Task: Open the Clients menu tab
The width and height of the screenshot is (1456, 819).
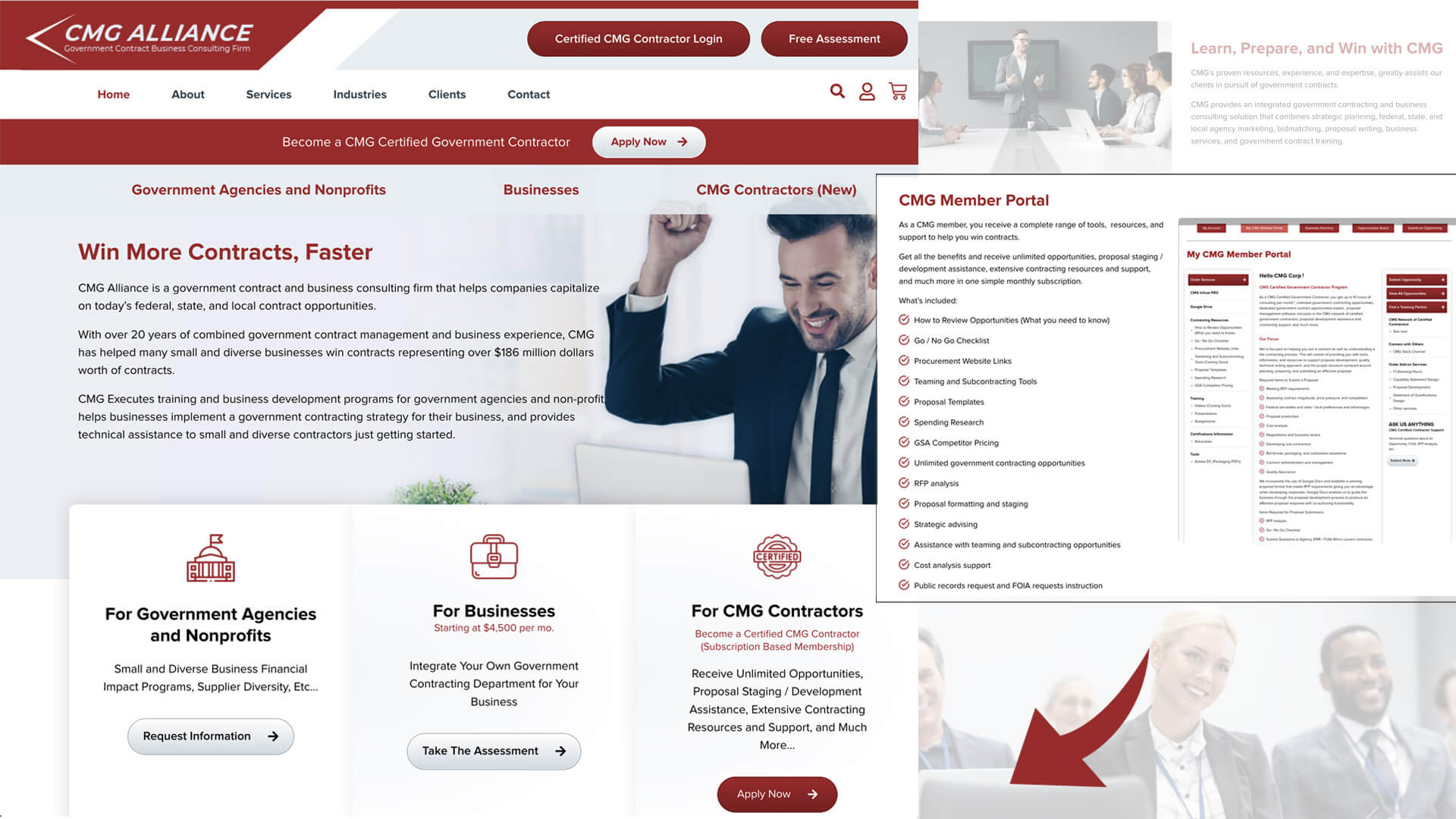Action: 447,94
